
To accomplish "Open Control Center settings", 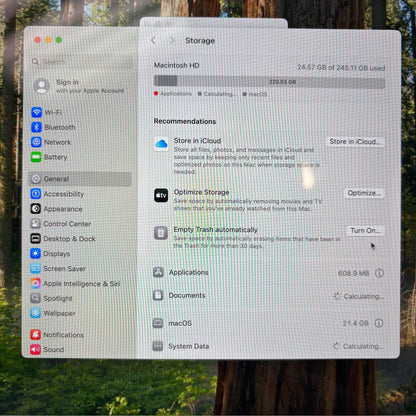I will [x=61, y=224].
